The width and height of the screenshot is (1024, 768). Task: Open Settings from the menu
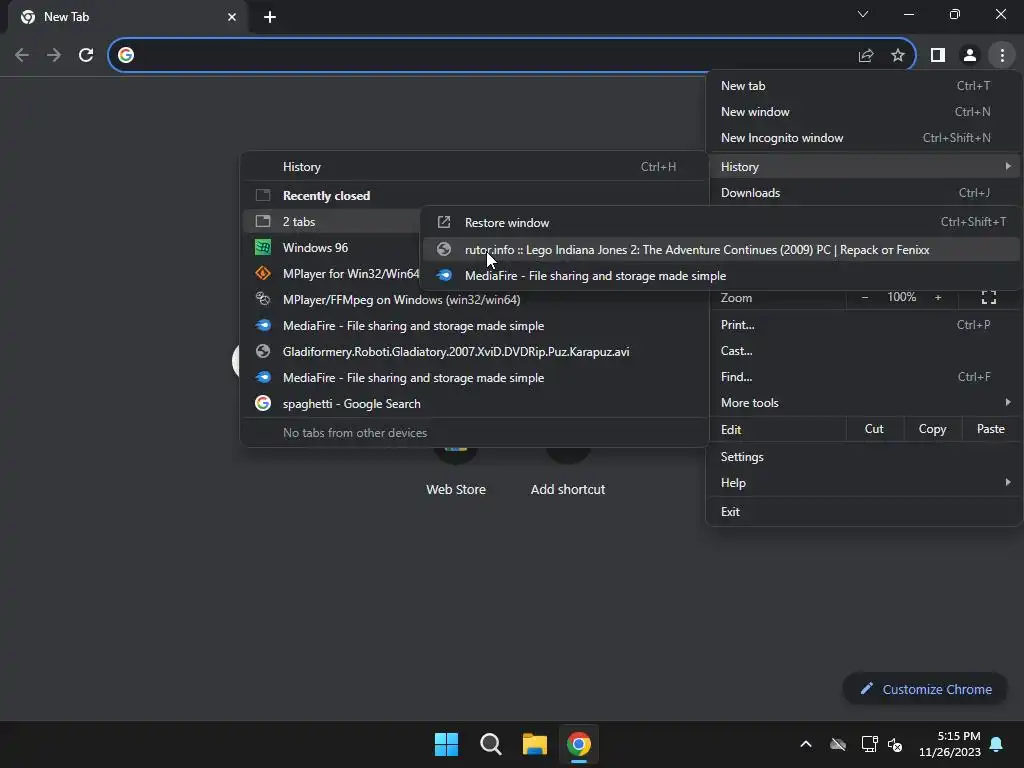coord(864,456)
